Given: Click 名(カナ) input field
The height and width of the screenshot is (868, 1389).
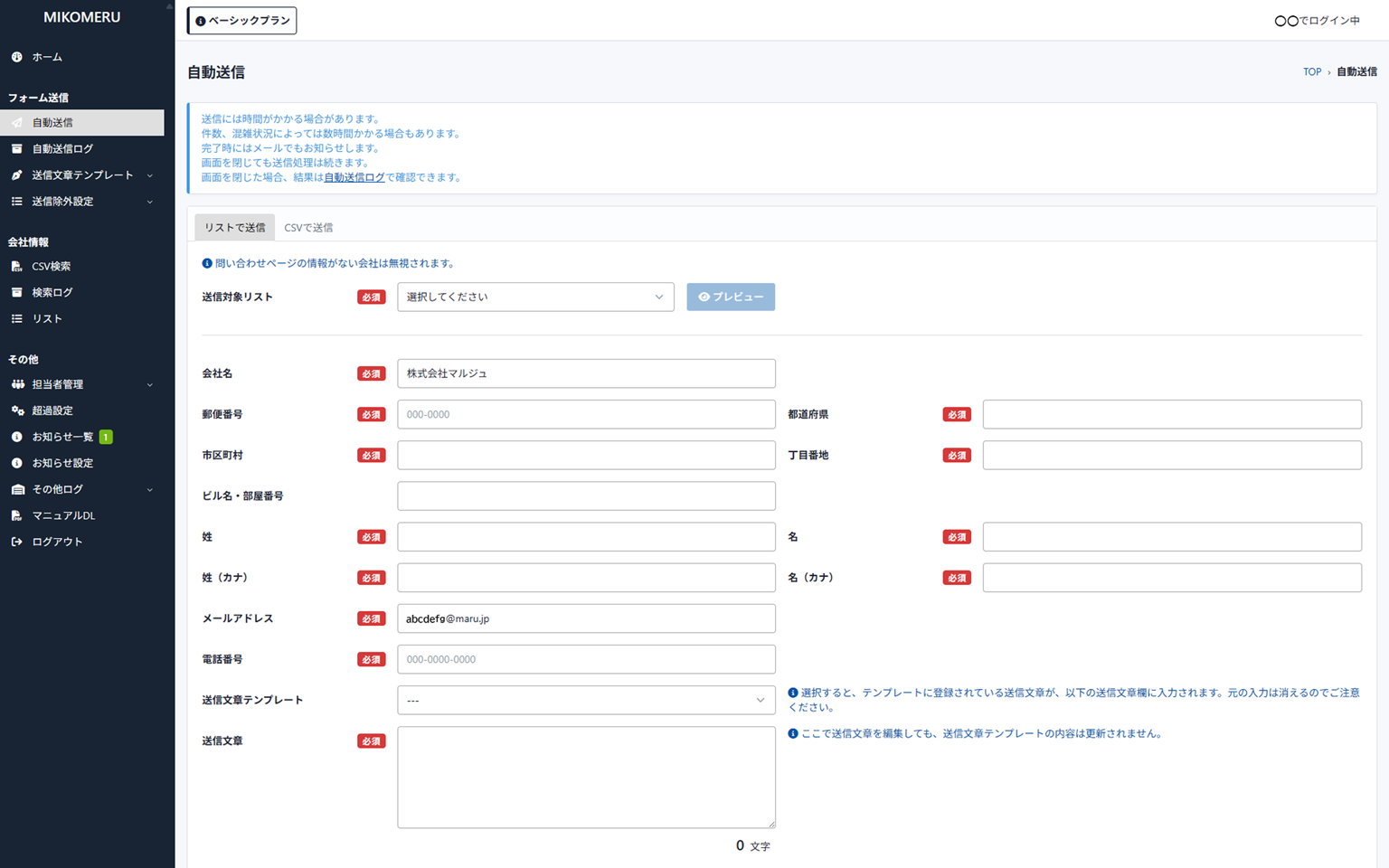Looking at the screenshot, I should [x=1172, y=578].
